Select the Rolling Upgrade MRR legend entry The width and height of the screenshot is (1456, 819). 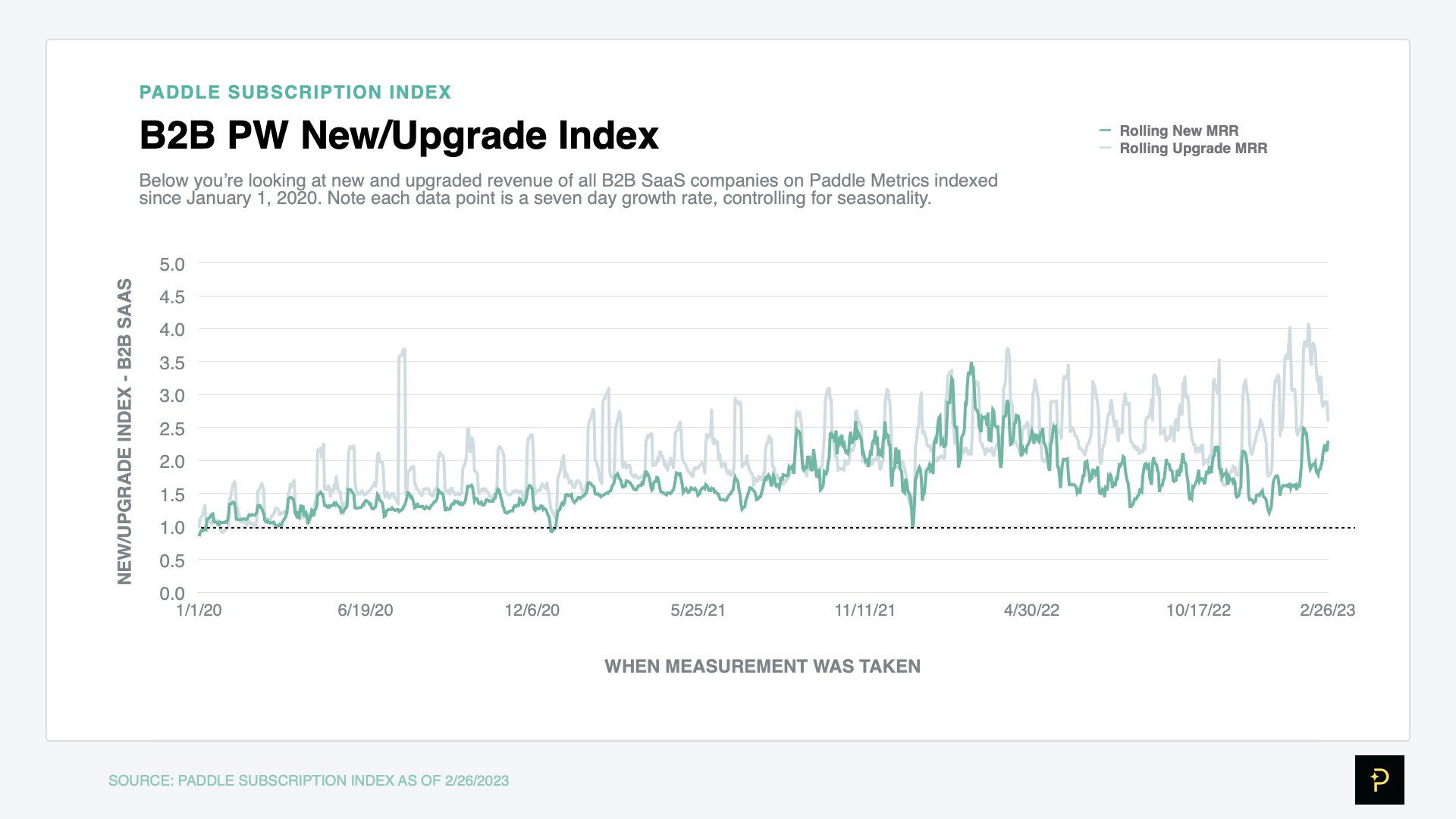tap(1183, 148)
